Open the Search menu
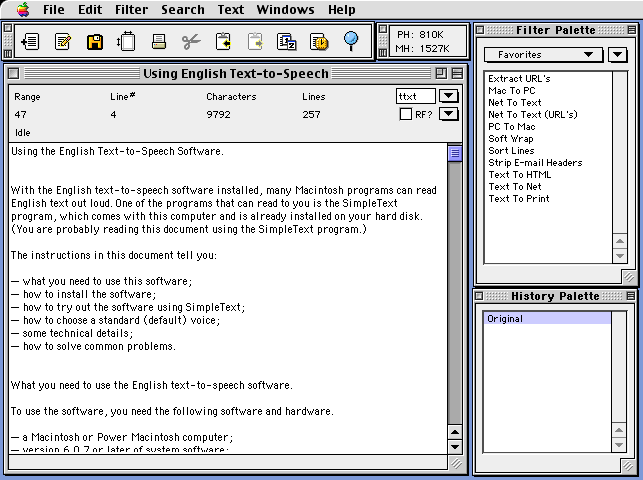643x480 pixels. [x=182, y=9]
